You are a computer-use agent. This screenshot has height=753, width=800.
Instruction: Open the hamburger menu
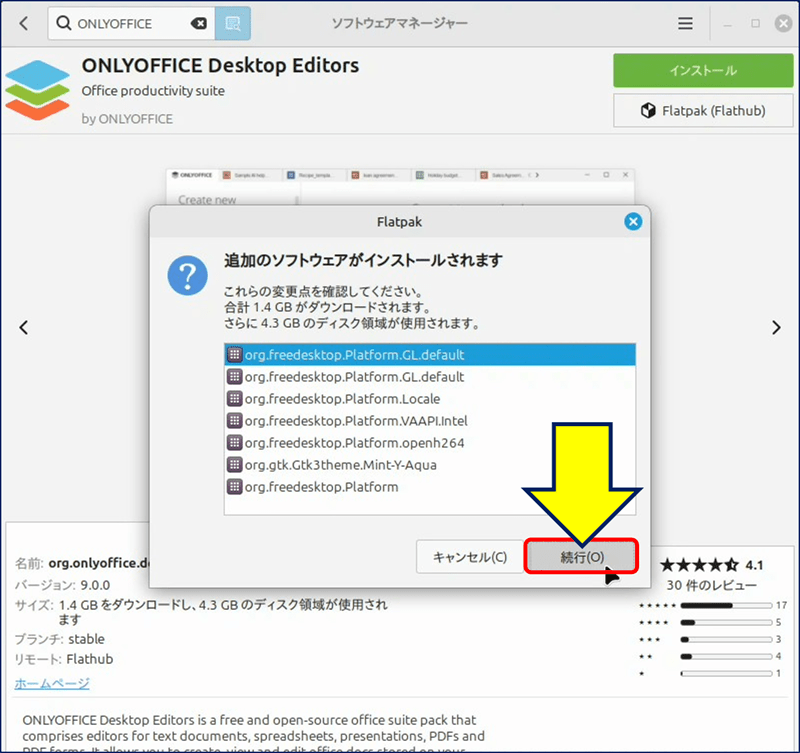point(685,23)
